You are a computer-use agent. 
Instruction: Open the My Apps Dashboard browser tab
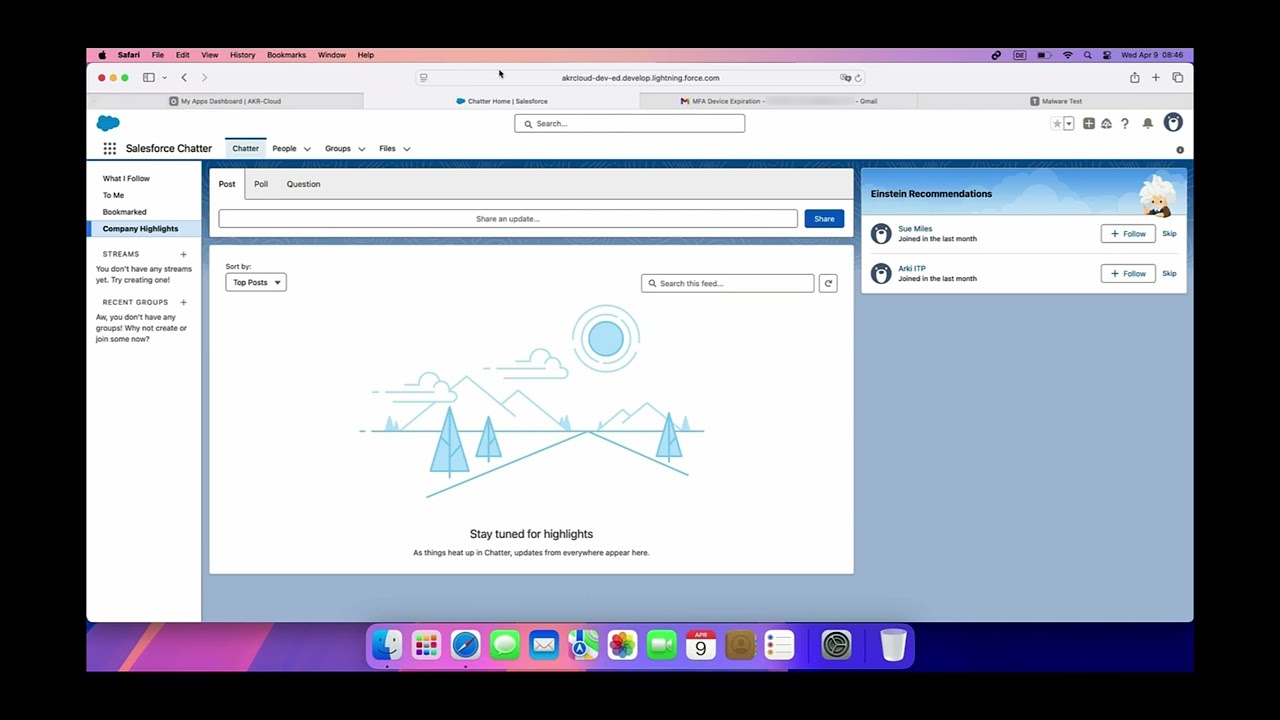225,101
